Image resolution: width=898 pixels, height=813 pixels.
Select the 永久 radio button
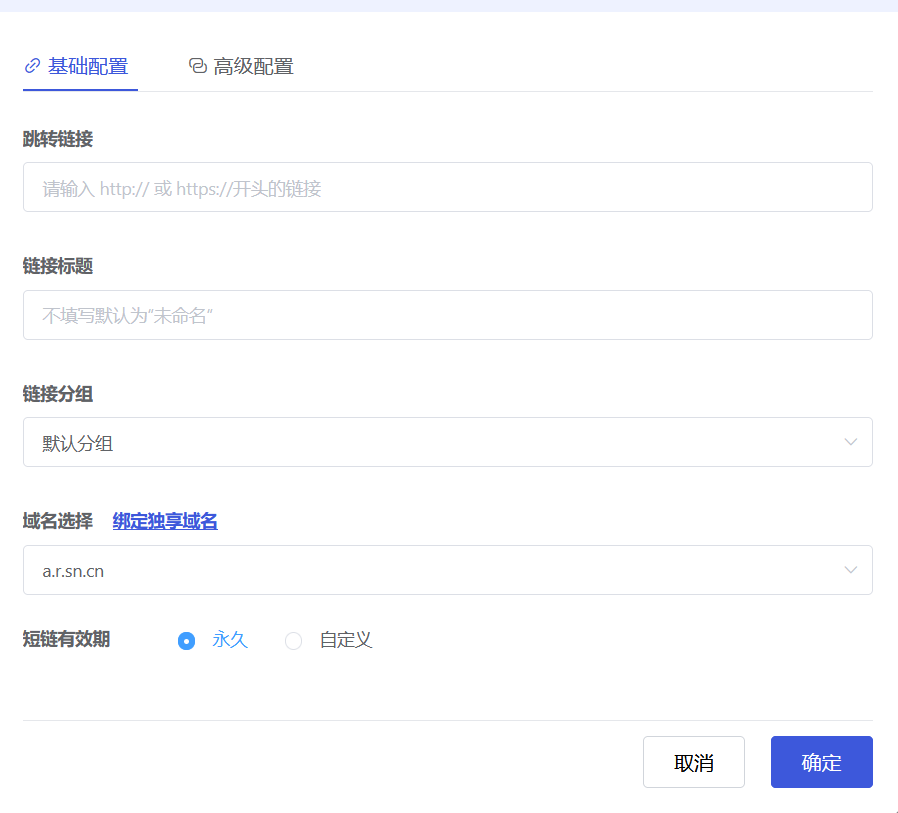[186, 641]
